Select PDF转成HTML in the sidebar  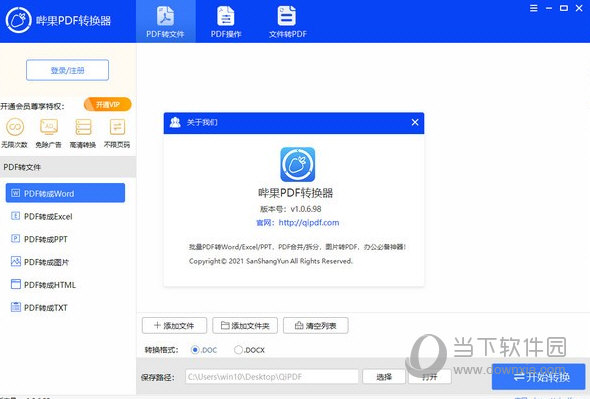point(65,285)
